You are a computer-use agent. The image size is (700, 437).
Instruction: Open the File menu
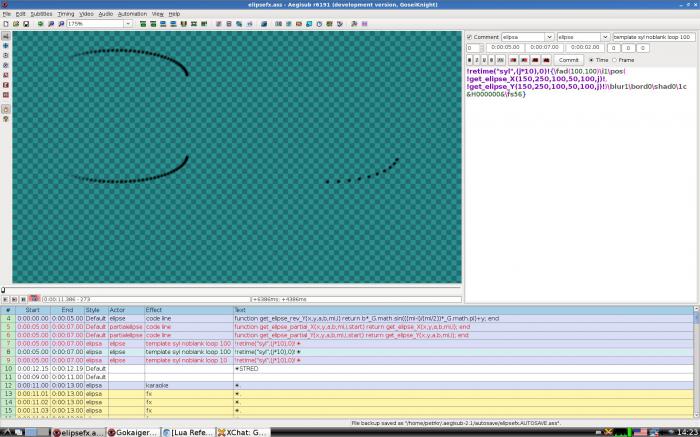(x=7, y=14)
